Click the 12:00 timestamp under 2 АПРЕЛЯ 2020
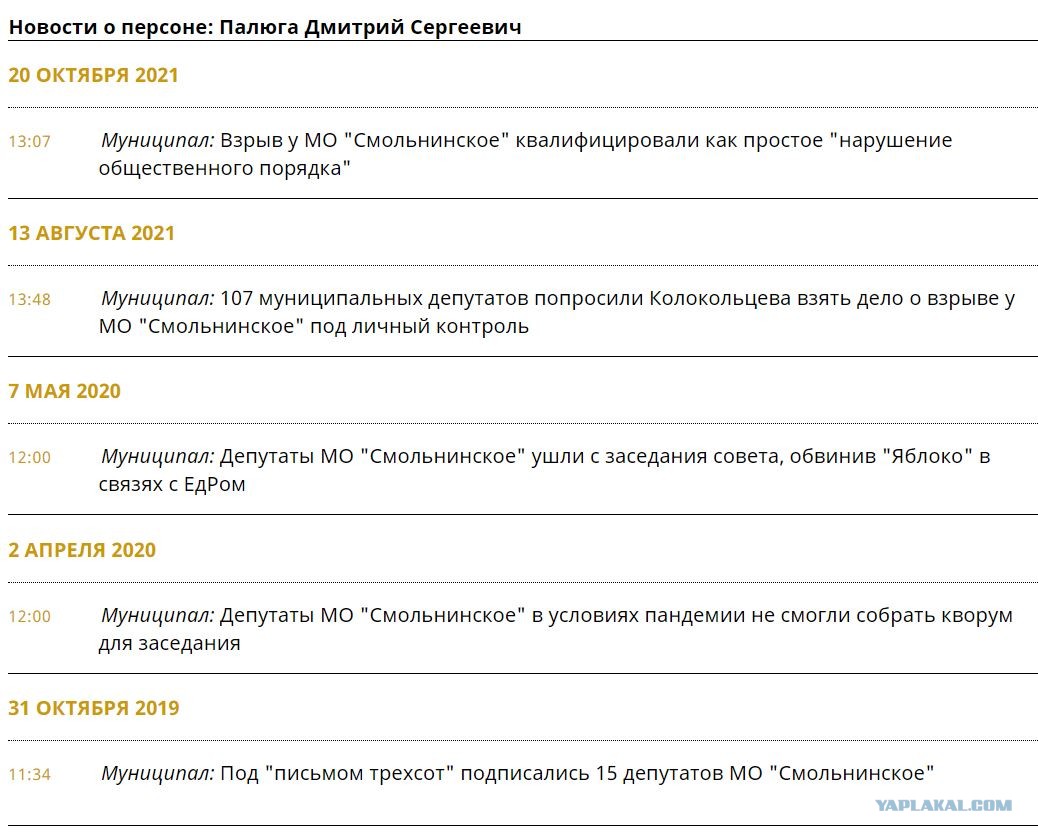The image size is (1038, 835). coord(29,617)
